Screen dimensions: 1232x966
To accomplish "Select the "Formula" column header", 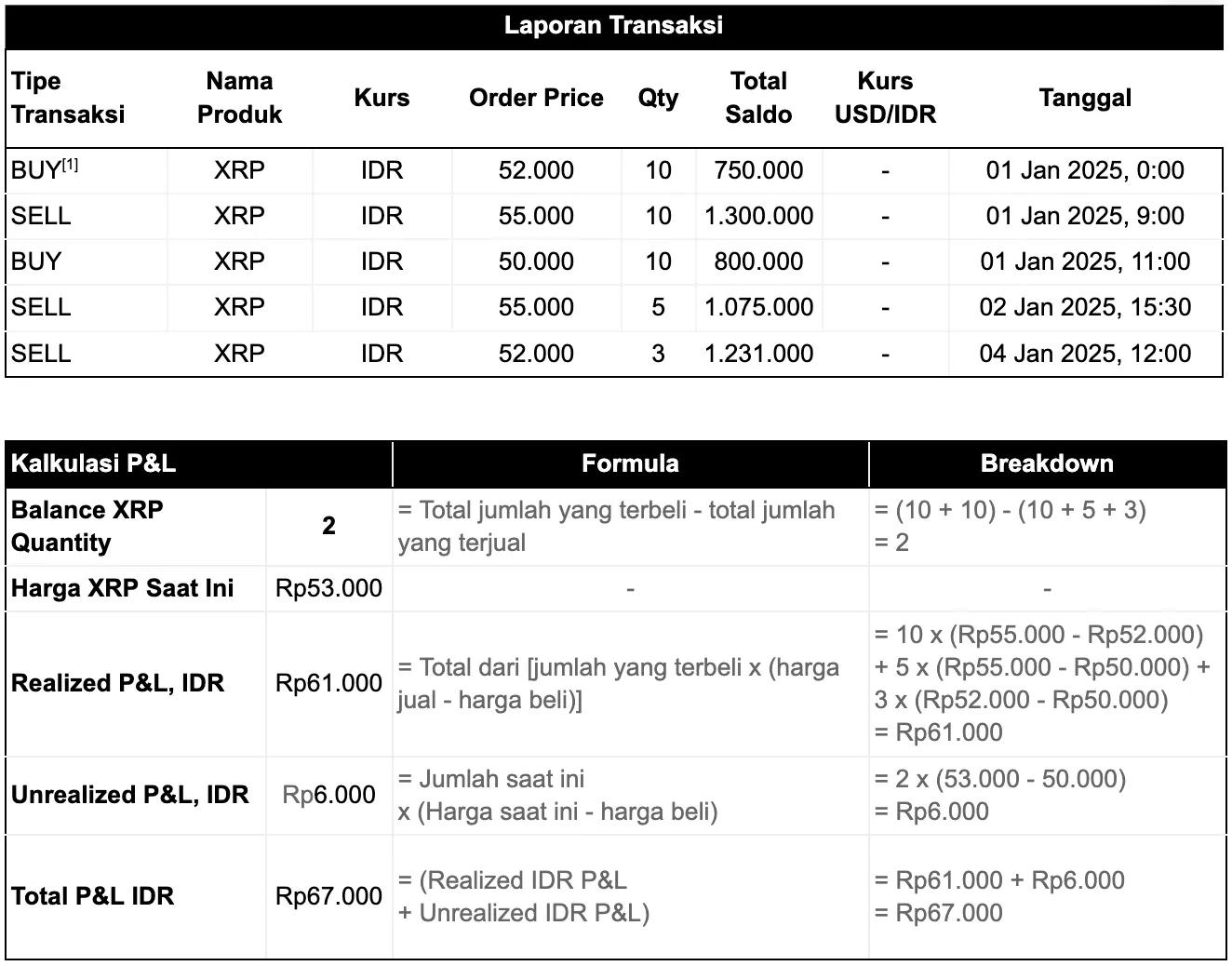I will click(x=630, y=463).
